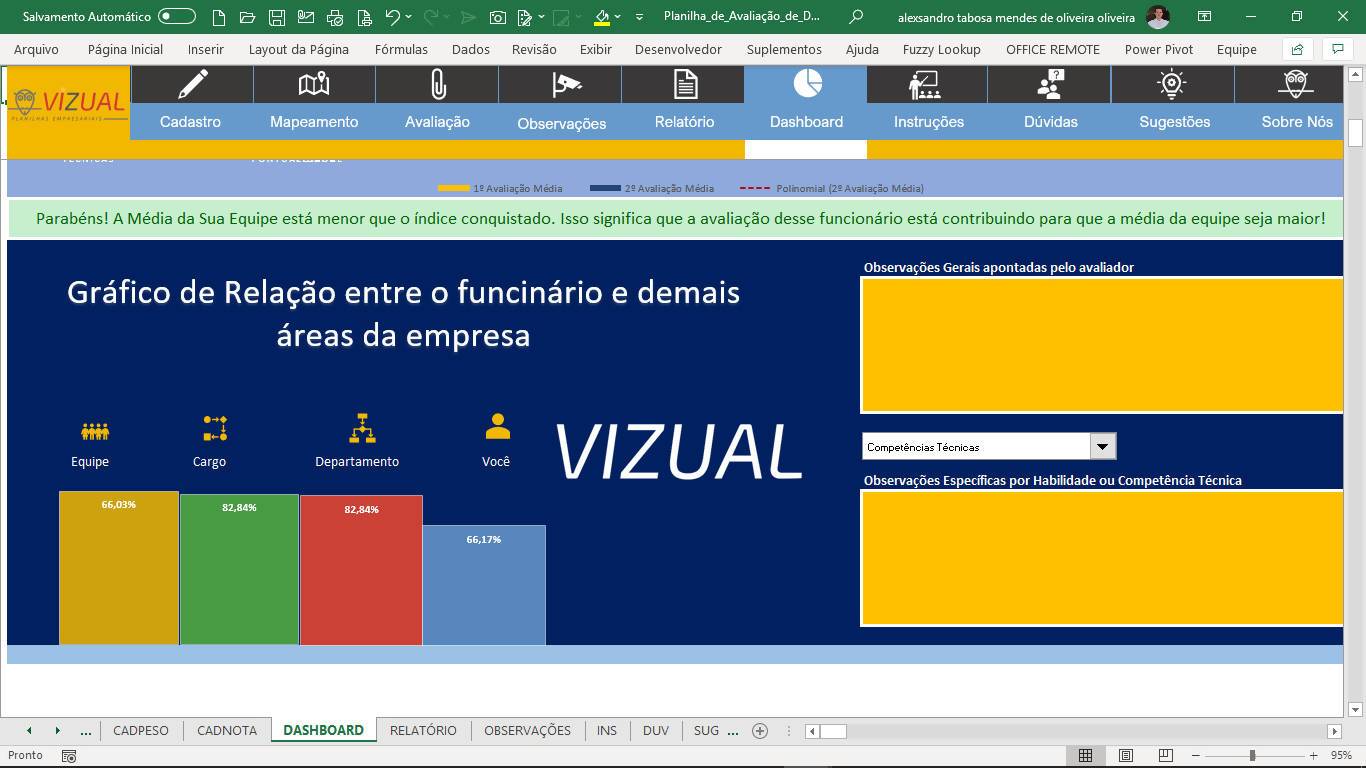Open the Fuzzy Lookup tab

coord(941,49)
